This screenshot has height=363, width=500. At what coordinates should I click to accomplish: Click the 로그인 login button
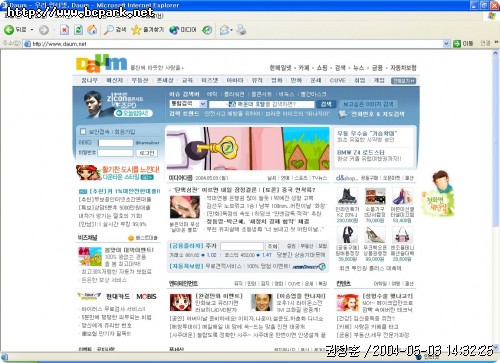[147, 153]
